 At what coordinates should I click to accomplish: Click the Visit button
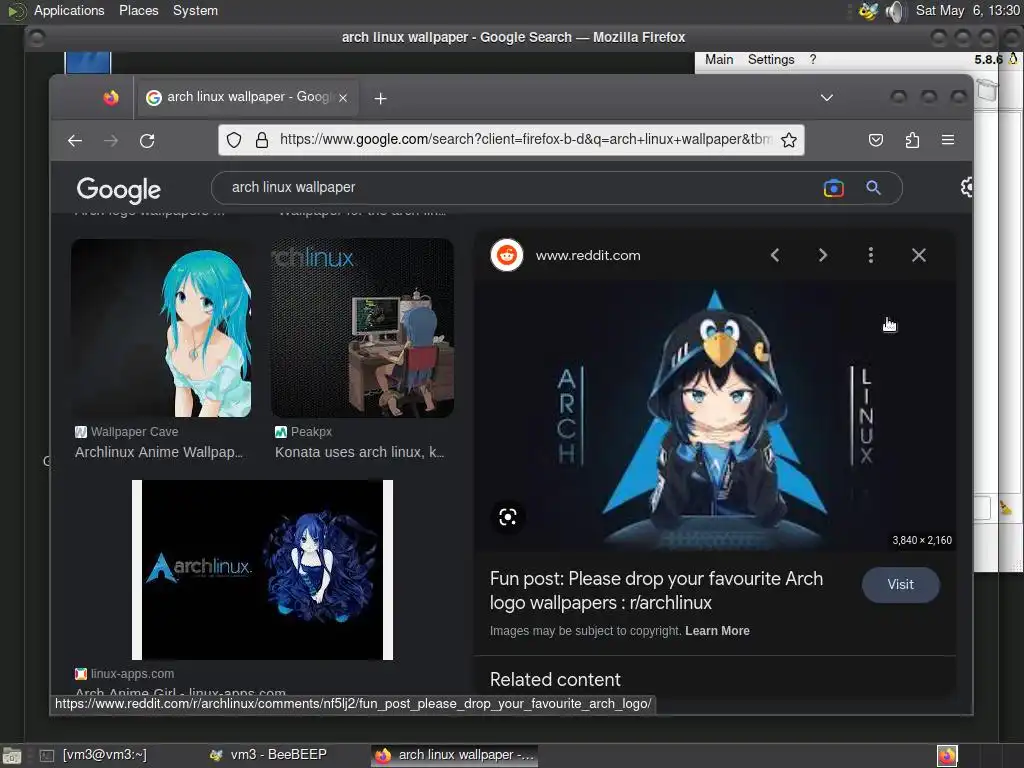pos(901,584)
